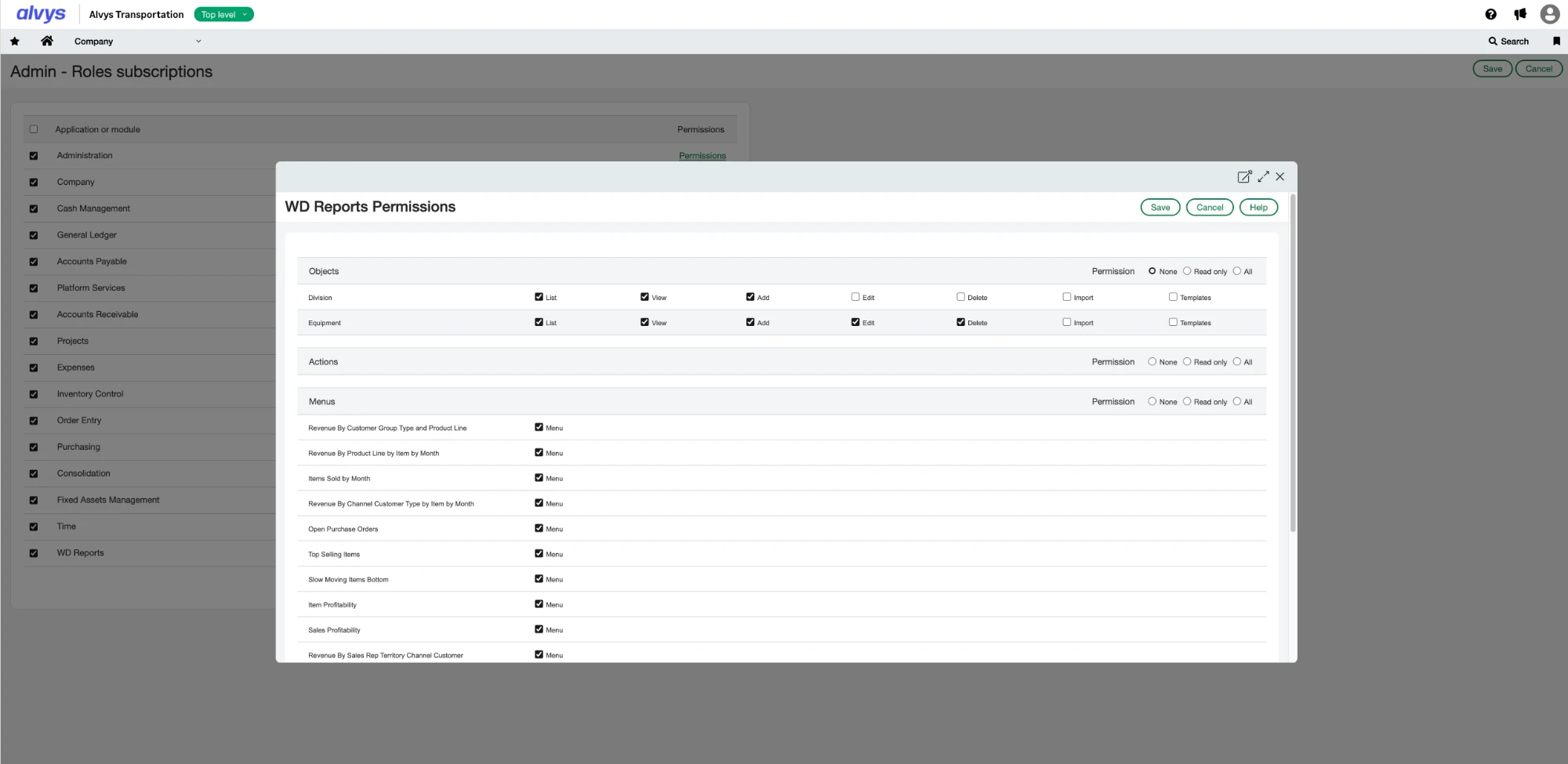The width and height of the screenshot is (1568, 764).
Task: Click the bookmark icon beside Search
Action: pyautogui.click(x=1556, y=42)
